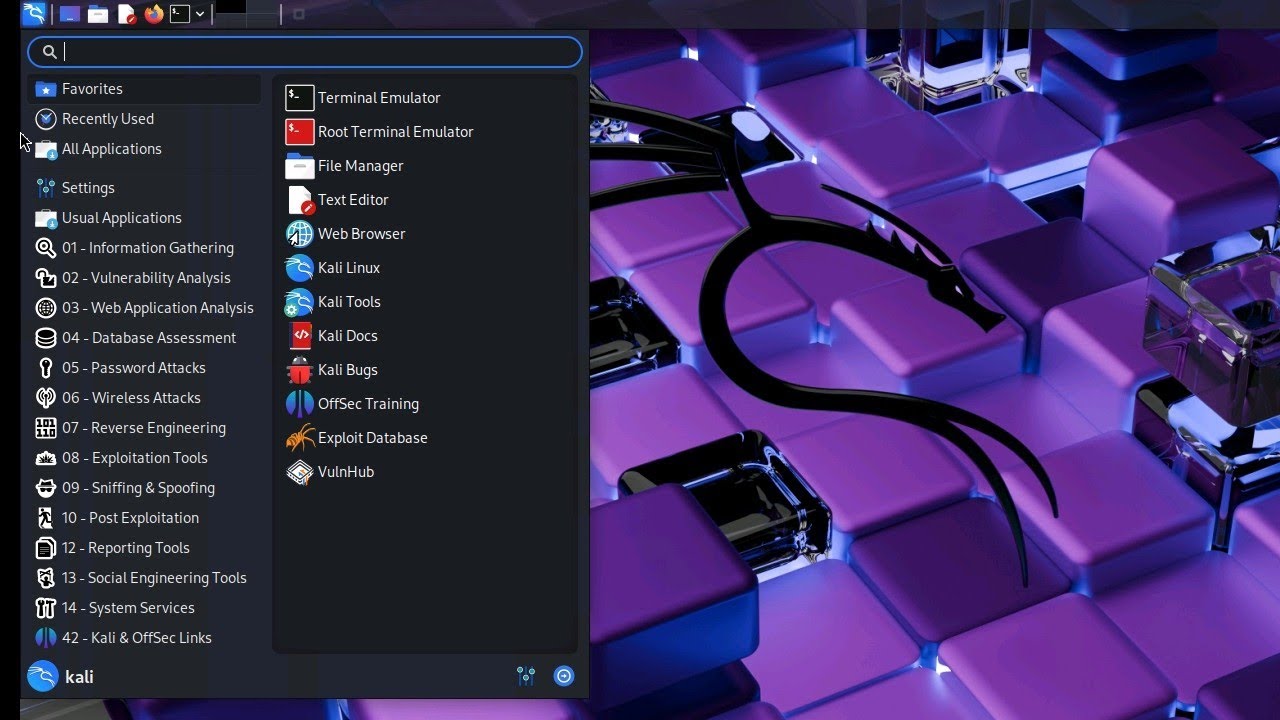Click the 12 - Reporting Tools icon
The width and height of the screenshot is (1280, 720).
pos(46,548)
